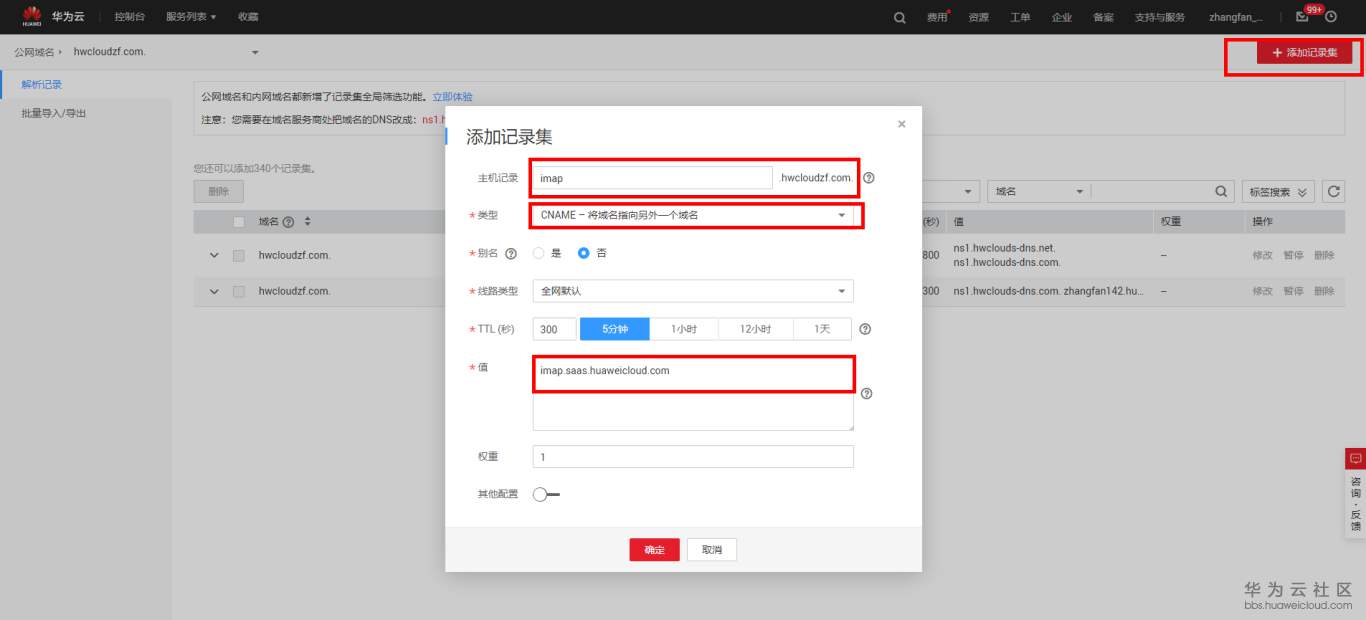Open the 服务列表 dropdown menu
Viewport: 1366px width, 620px height.
tap(190, 17)
